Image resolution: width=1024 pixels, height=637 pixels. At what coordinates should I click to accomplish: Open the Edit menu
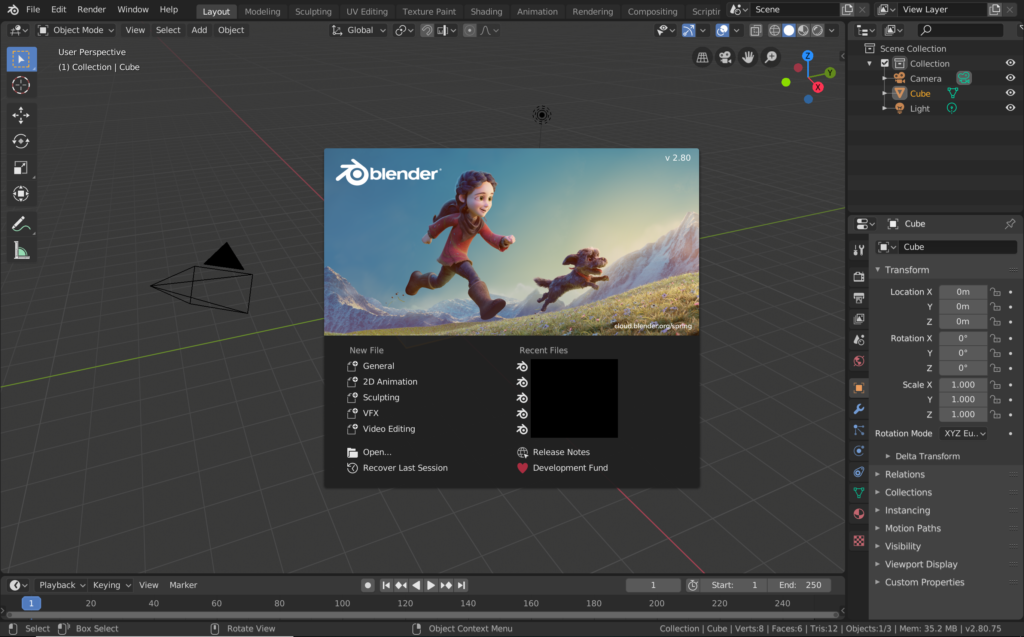point(58,9)
